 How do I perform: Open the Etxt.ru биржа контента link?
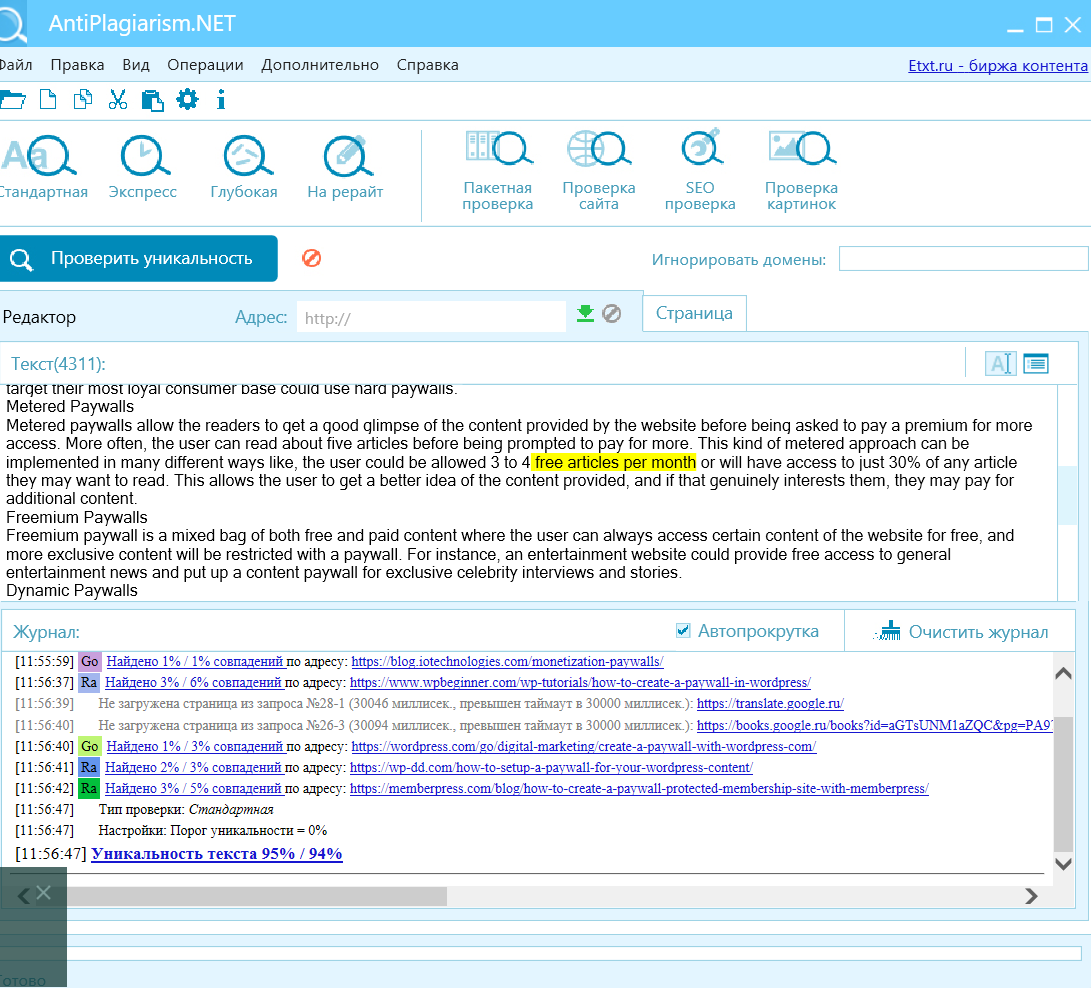[998, 65]
